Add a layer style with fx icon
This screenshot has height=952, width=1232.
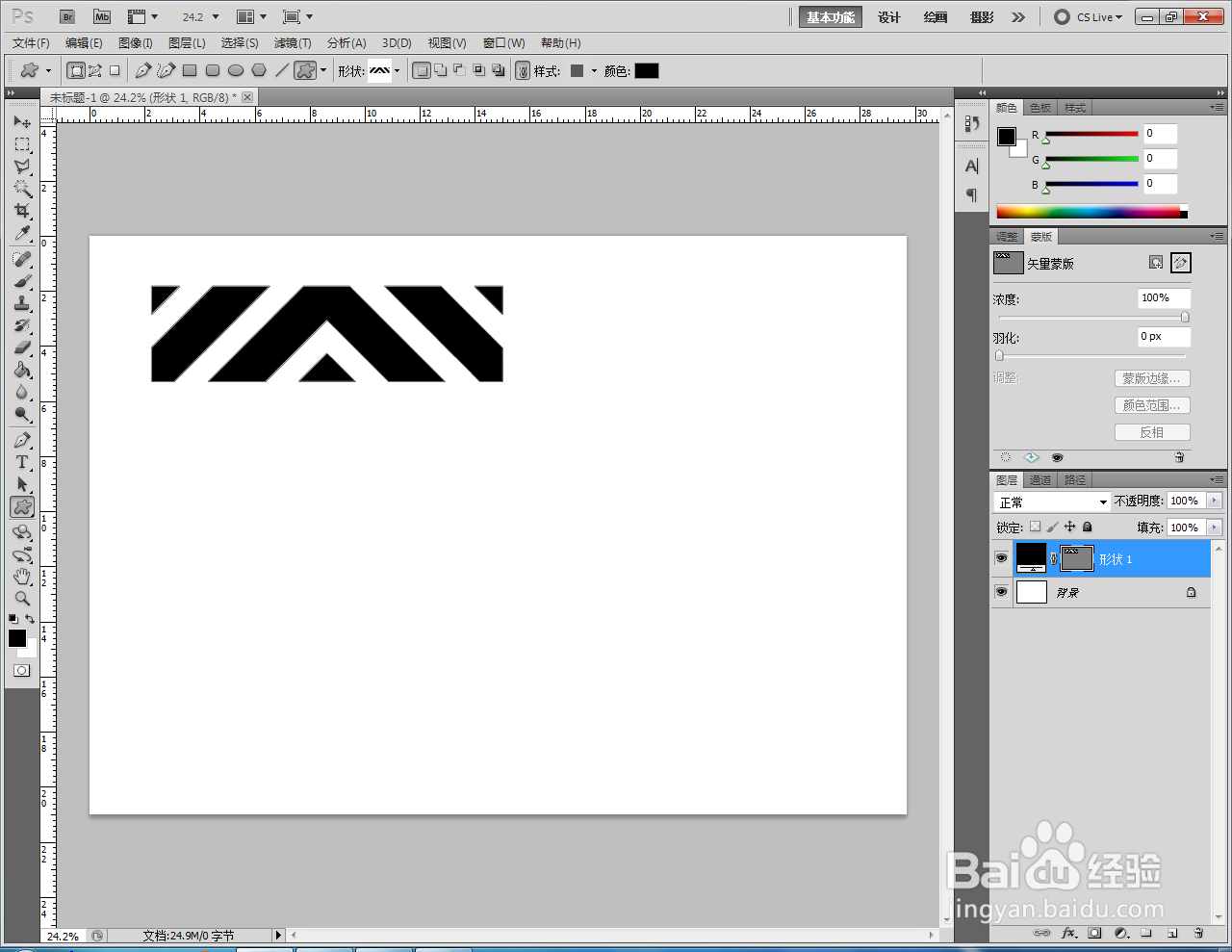pos(1068,933)
